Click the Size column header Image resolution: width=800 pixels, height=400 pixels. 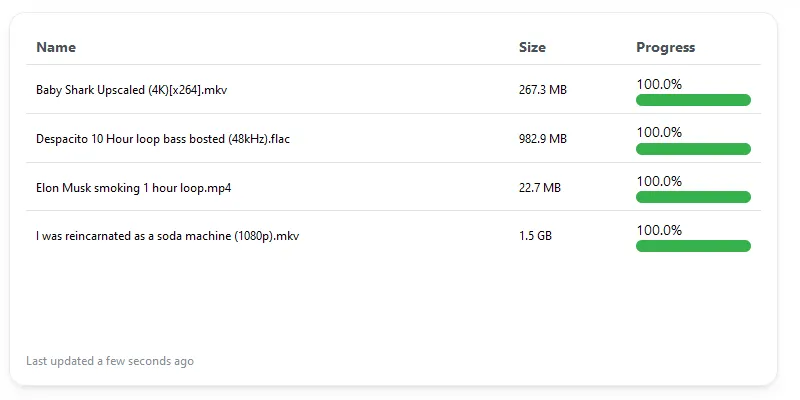[532, 47]
